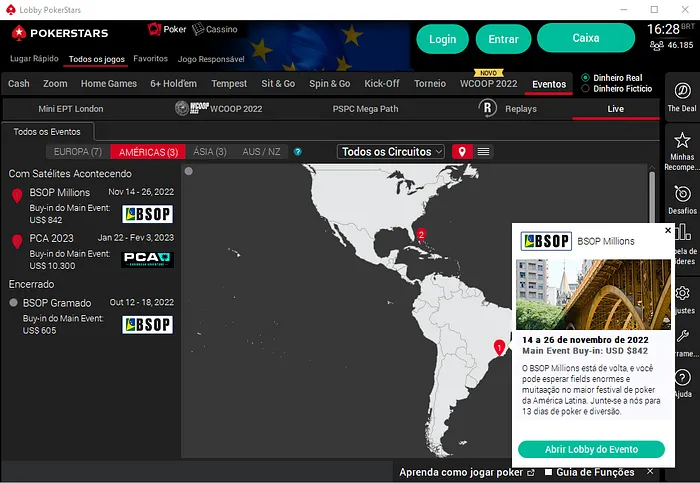Open the Home Games tab
Image resolution: width=700 pixels, height=483 pixels.
[x=108, y=83]
